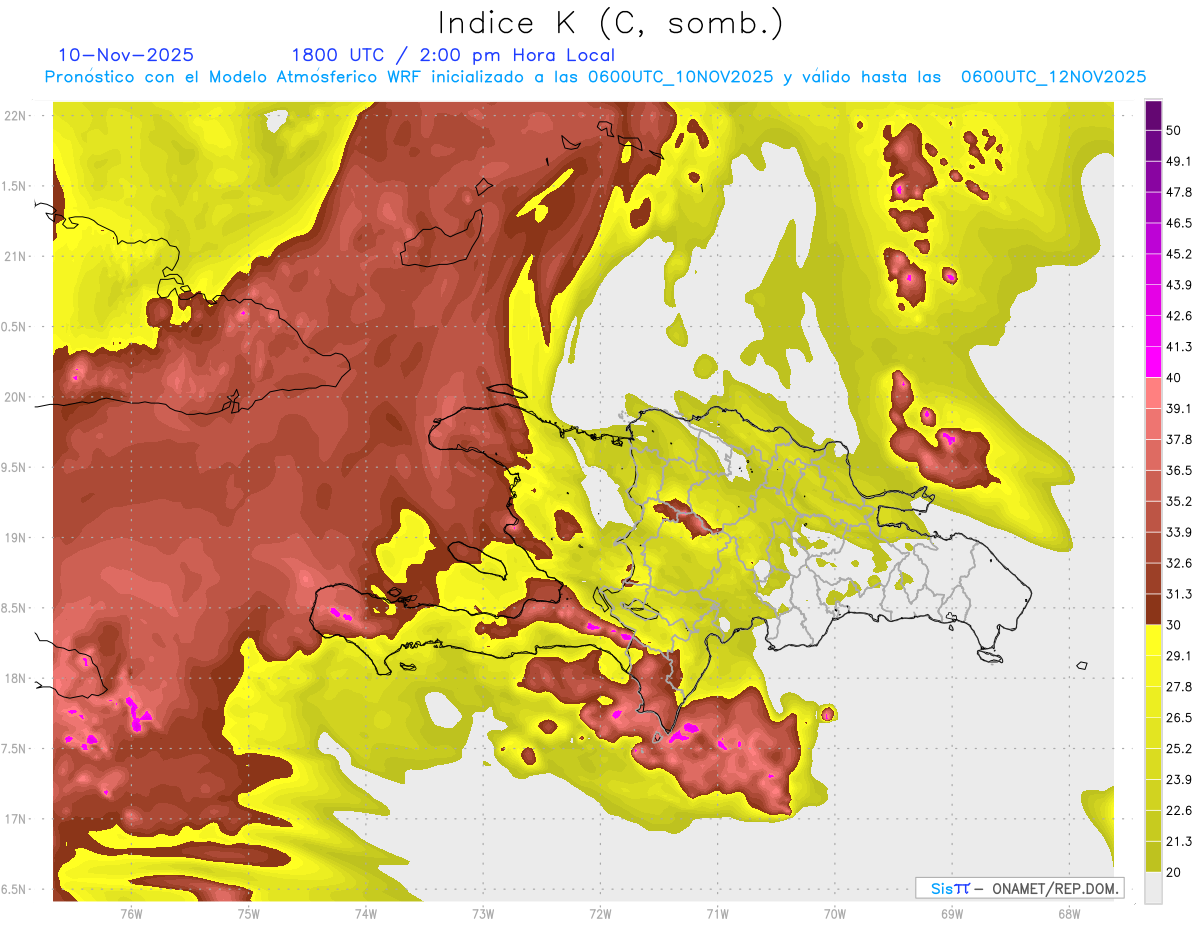Click the color scale value "39.1"
1200x927 pixels.
[x=1178, y=408]
